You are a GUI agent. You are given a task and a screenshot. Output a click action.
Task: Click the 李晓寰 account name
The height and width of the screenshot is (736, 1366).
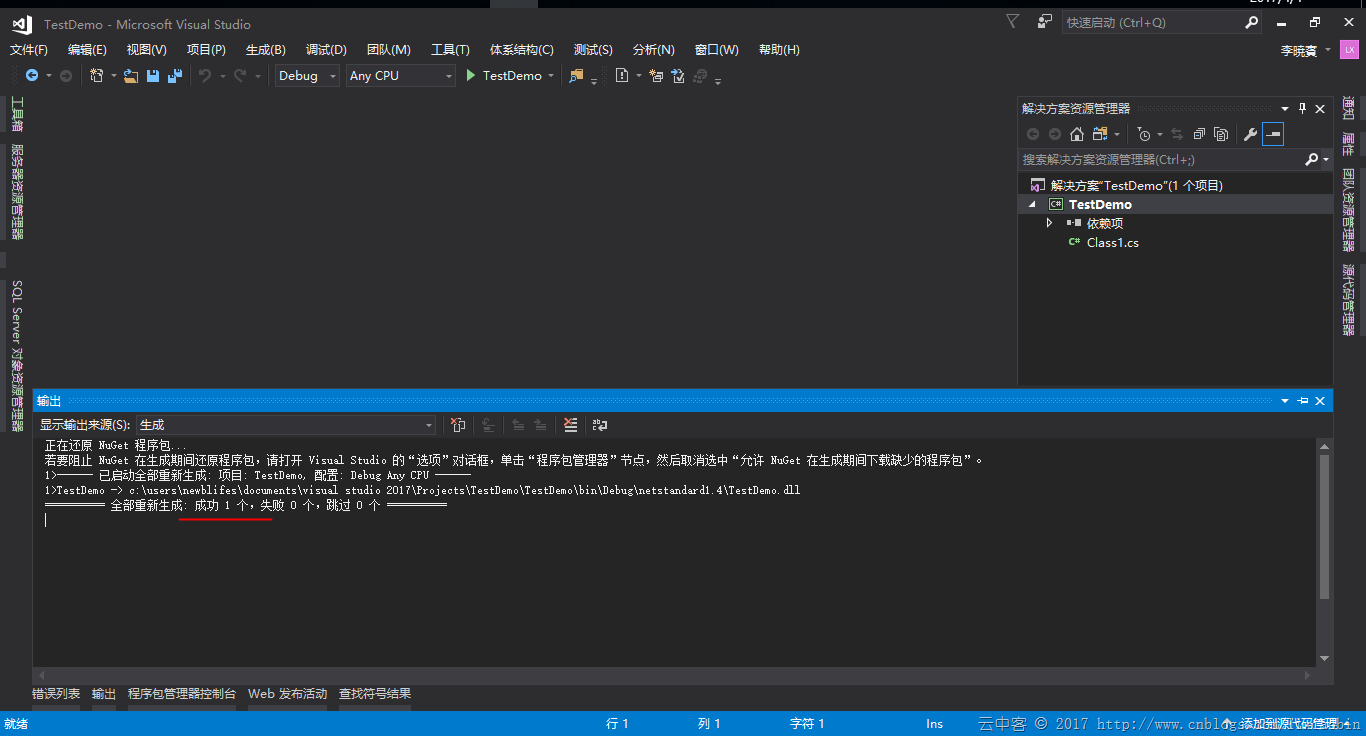[x=1299, y=50]
